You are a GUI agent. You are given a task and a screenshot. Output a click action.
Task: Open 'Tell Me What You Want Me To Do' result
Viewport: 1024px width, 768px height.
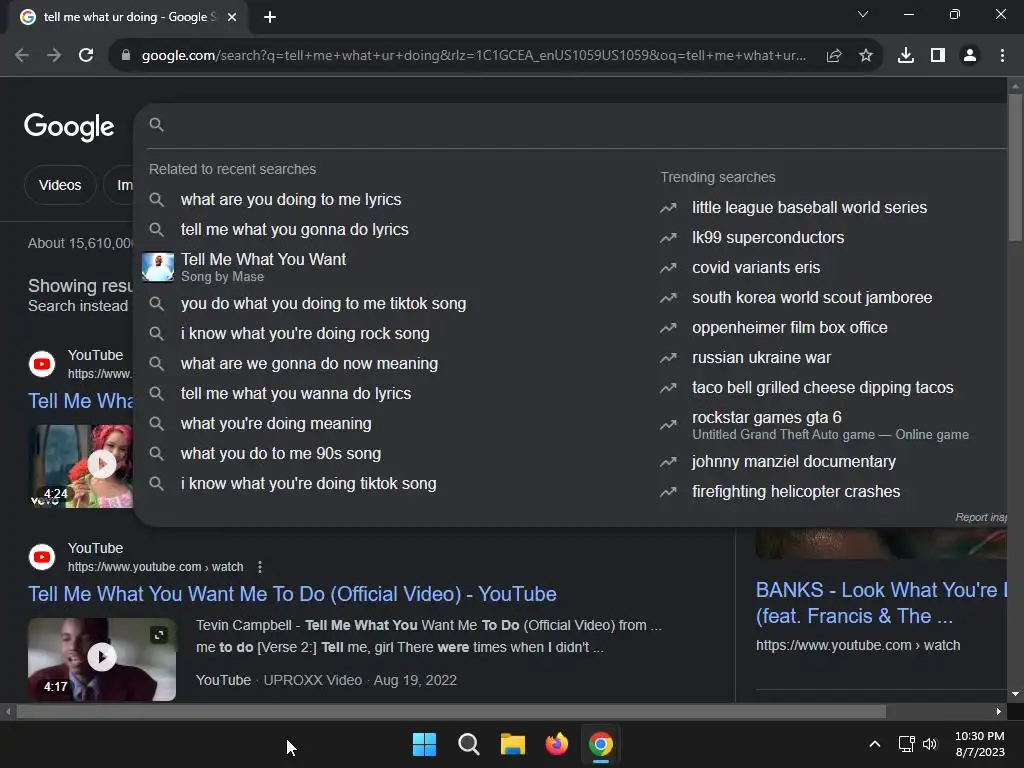click(x=292, y=594)
